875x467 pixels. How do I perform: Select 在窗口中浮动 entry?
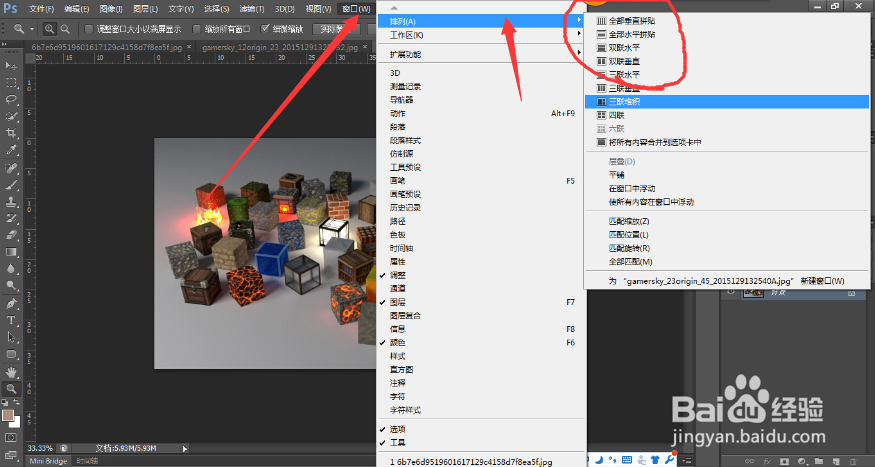(726, 189)
